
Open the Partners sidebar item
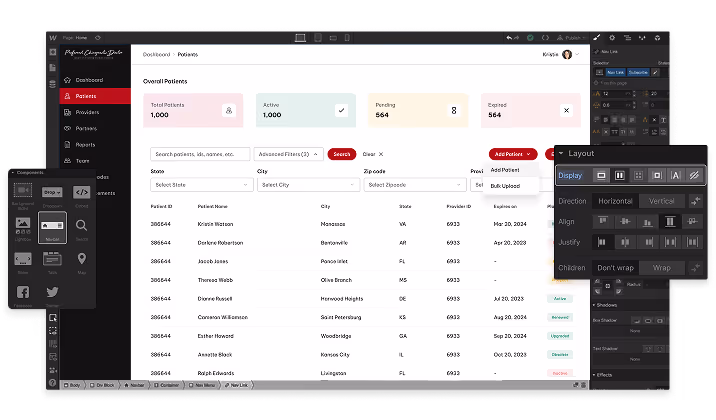coord(95,129)
